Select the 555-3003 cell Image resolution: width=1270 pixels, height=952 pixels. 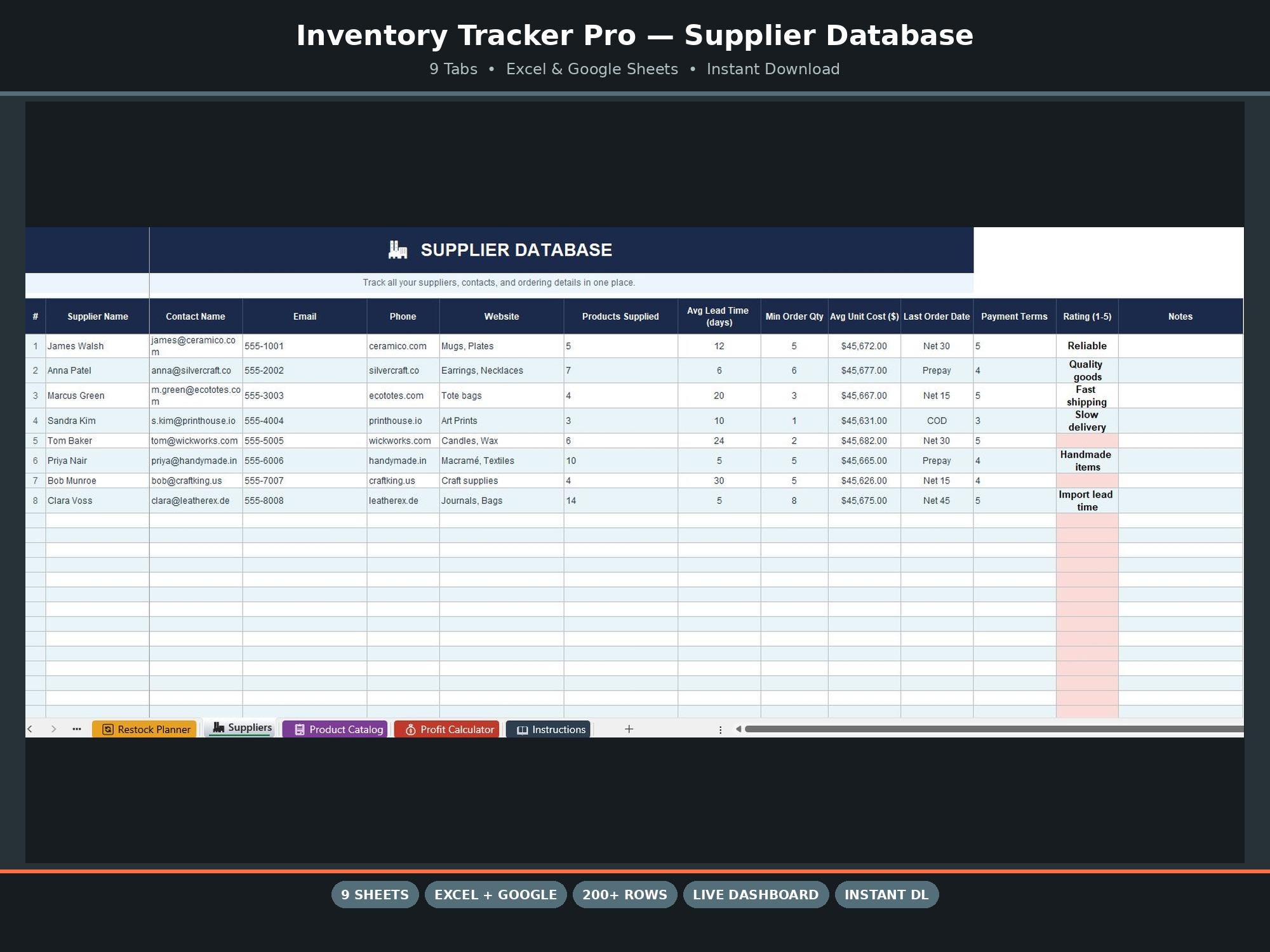tap(305, 395)
